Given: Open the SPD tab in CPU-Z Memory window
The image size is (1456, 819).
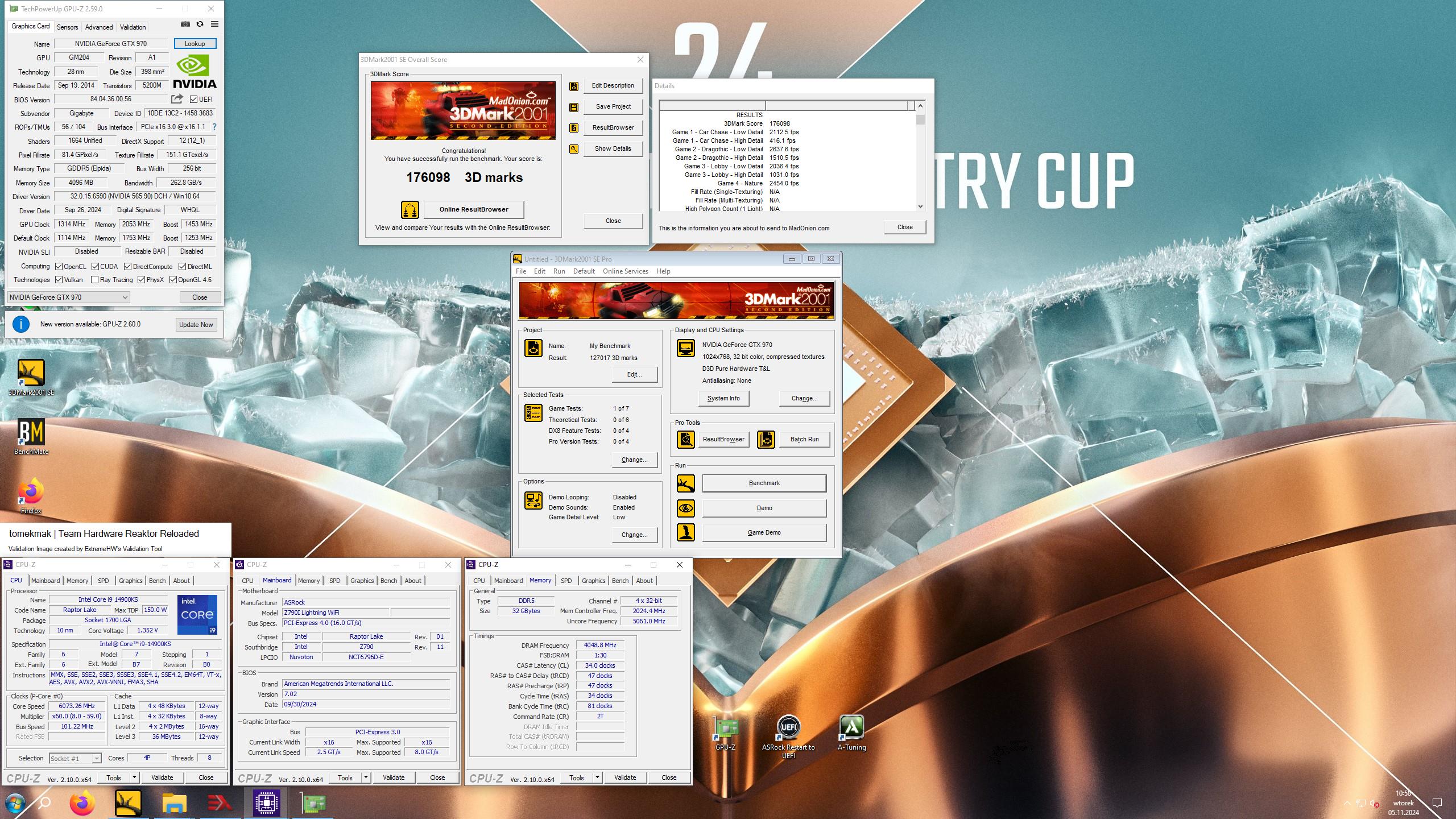Looking at the screenshot, I should (x=566, y=581).
